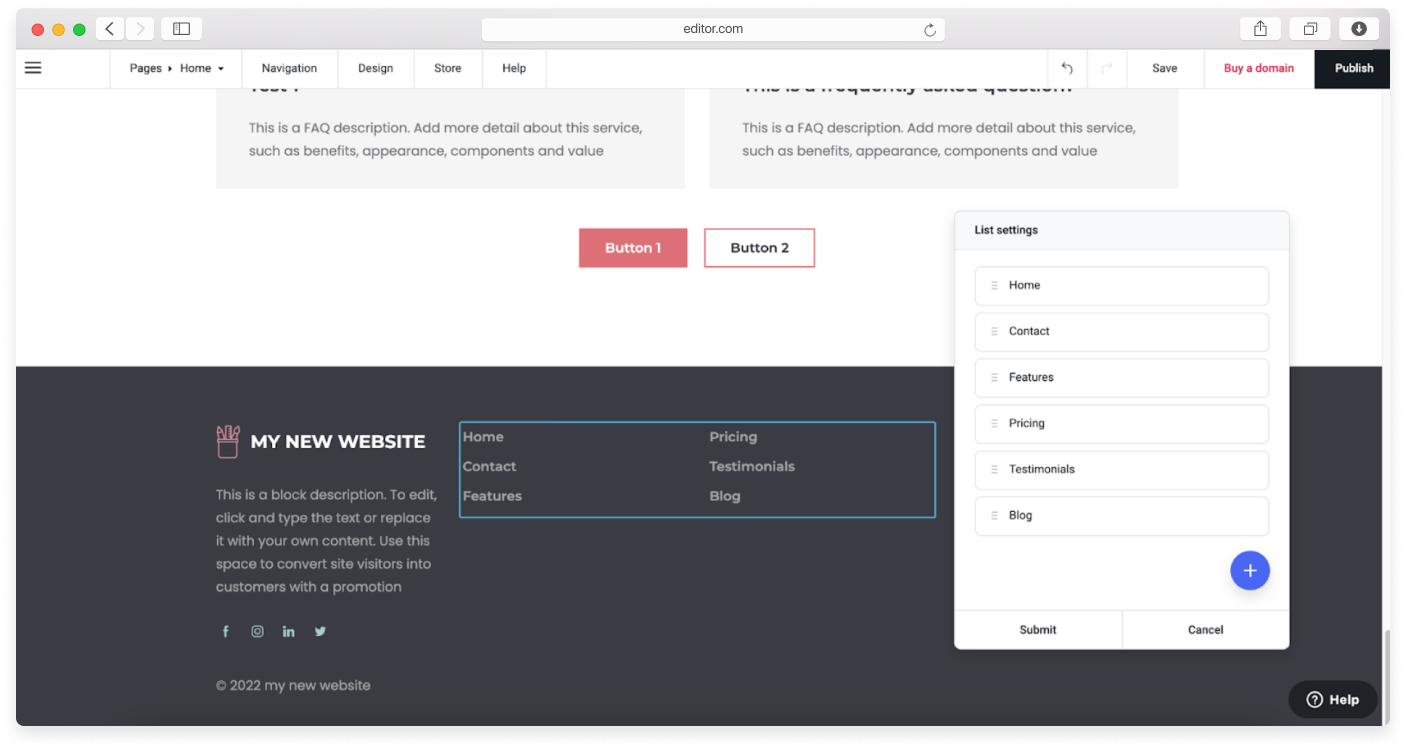
Task: Cancel the list settings dialog
Action: pos(1206,630)
